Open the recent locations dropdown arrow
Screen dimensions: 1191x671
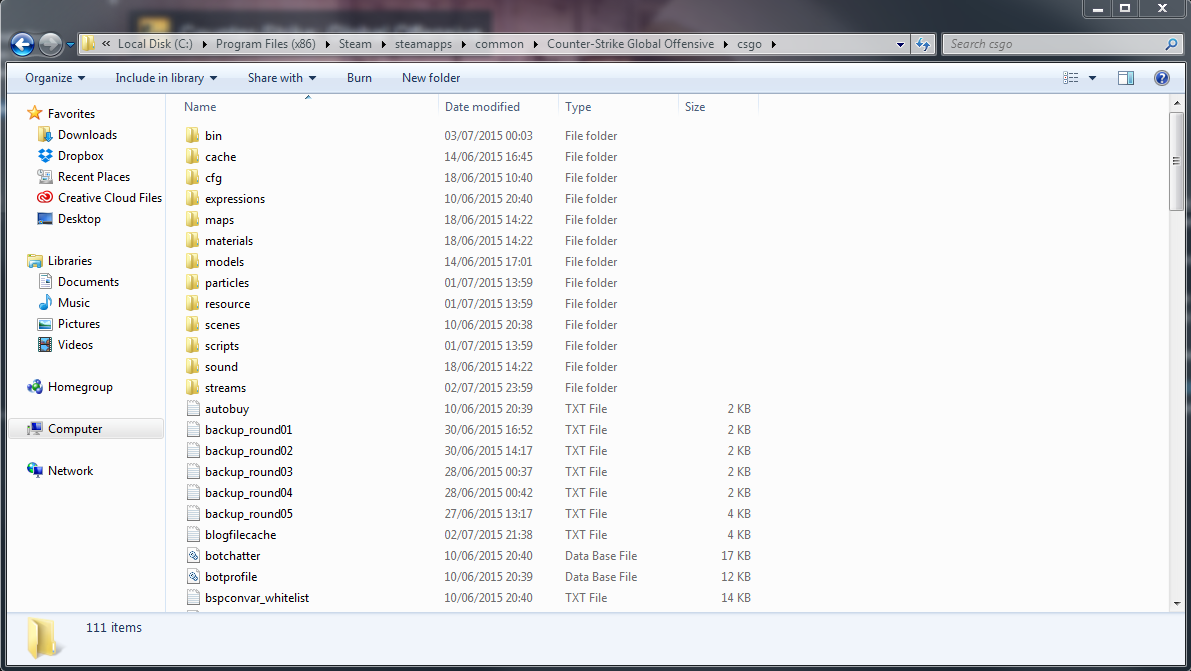tap(70, 45)
